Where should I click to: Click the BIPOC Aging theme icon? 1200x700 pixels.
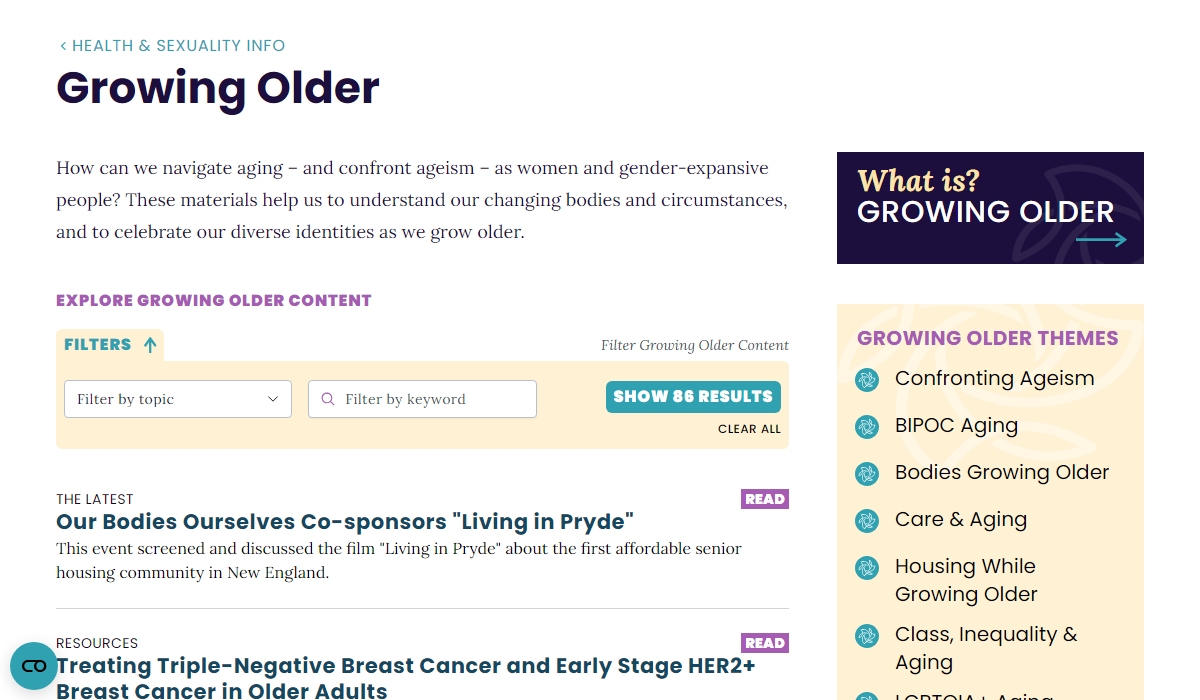coord(867,427)
